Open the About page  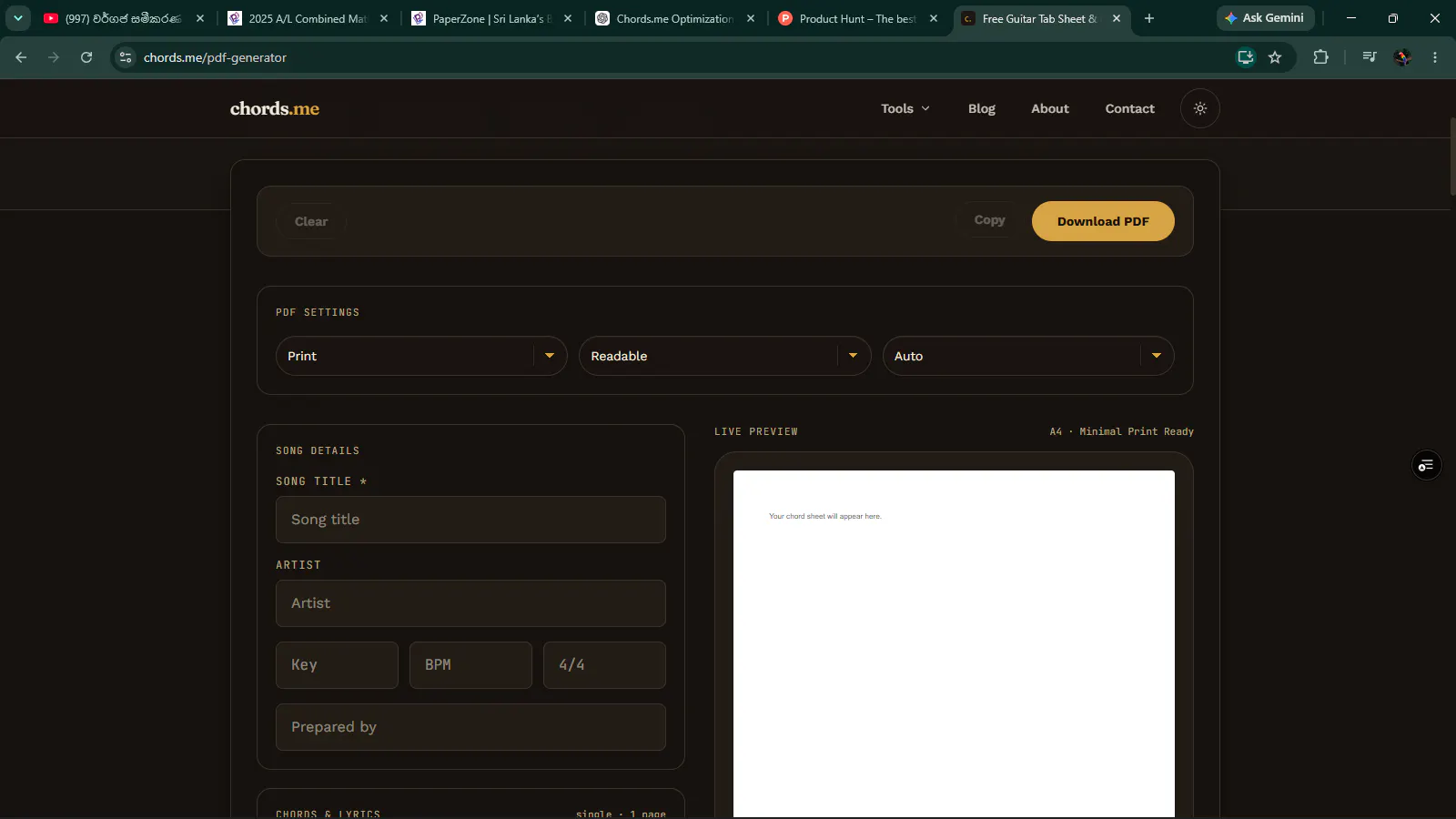(x=1049, y=108)
